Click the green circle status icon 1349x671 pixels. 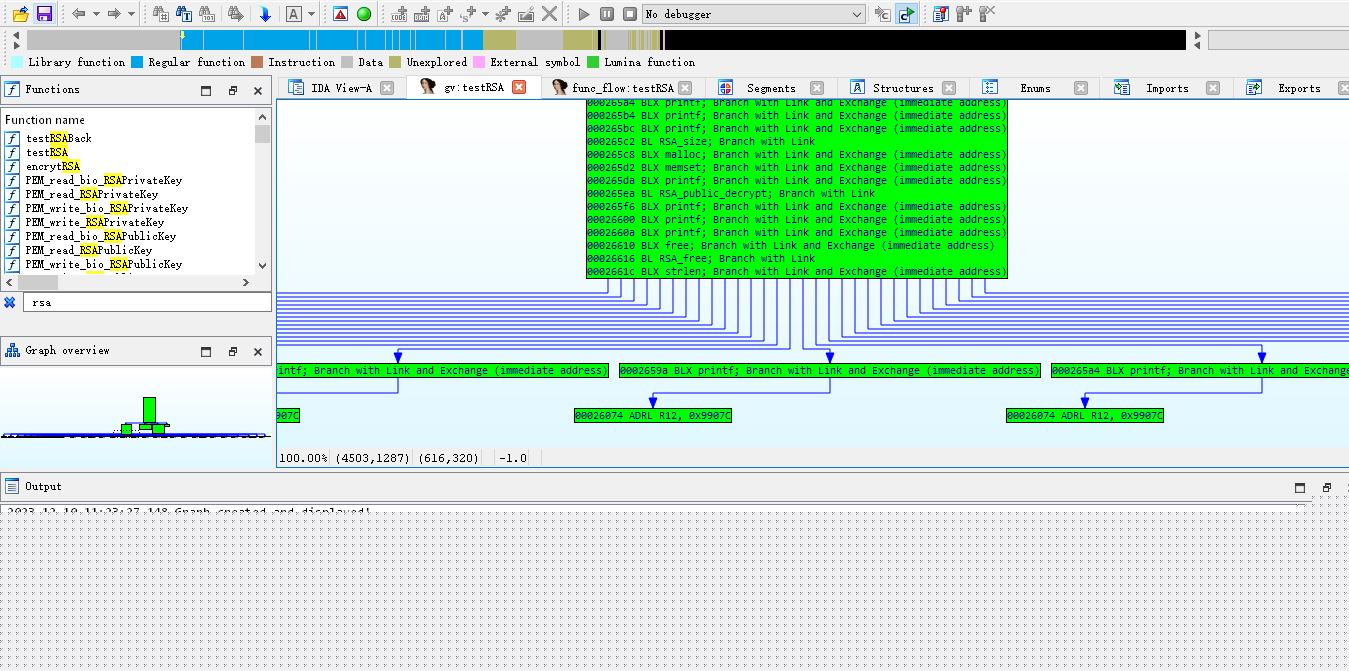(x=364, y=14)
